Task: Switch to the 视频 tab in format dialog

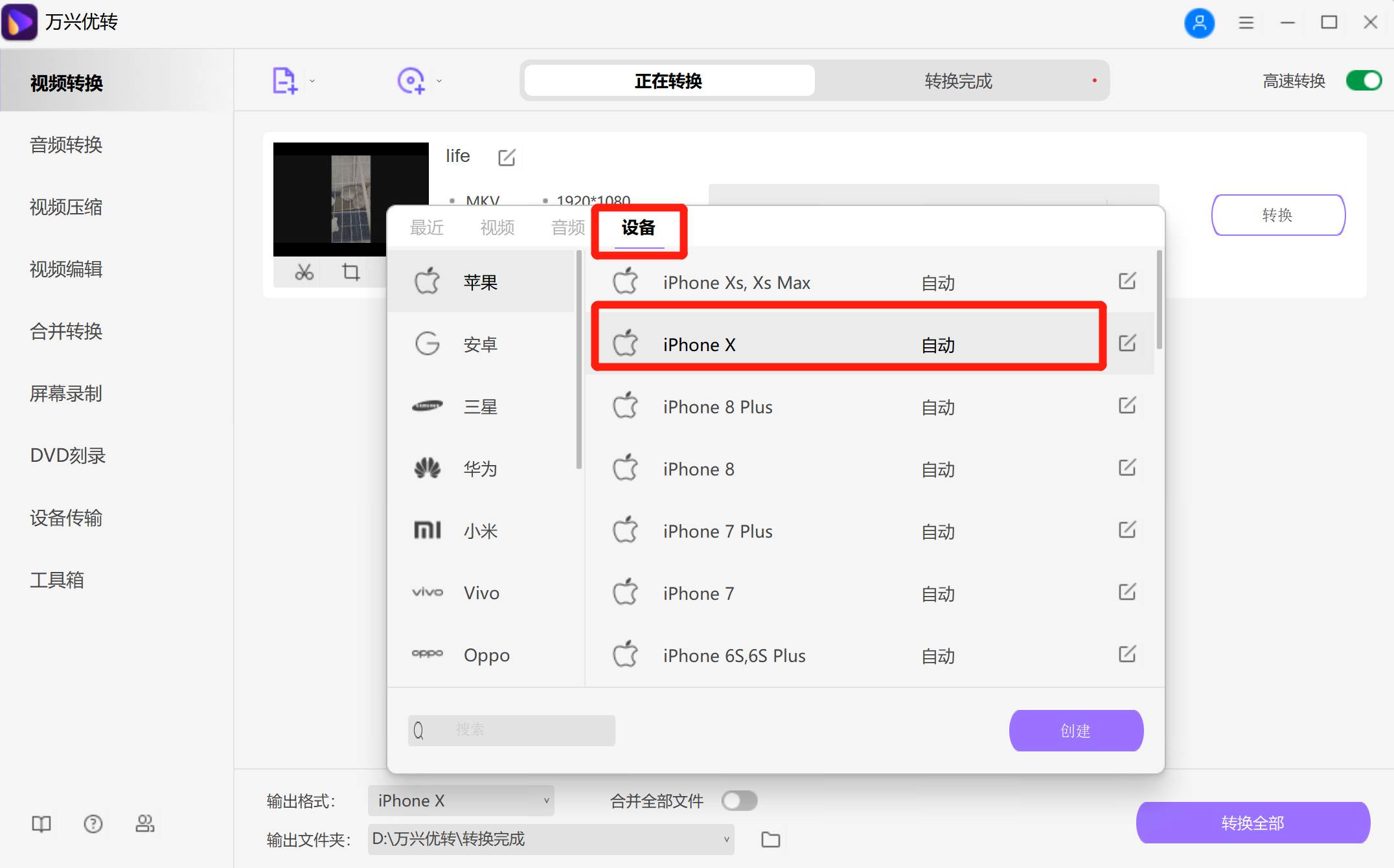Action: [x=496, y=227]
